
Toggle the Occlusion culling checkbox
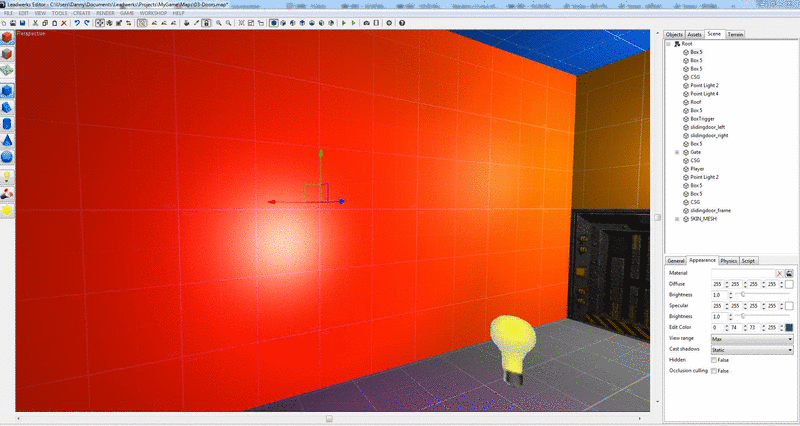point(714,371)
